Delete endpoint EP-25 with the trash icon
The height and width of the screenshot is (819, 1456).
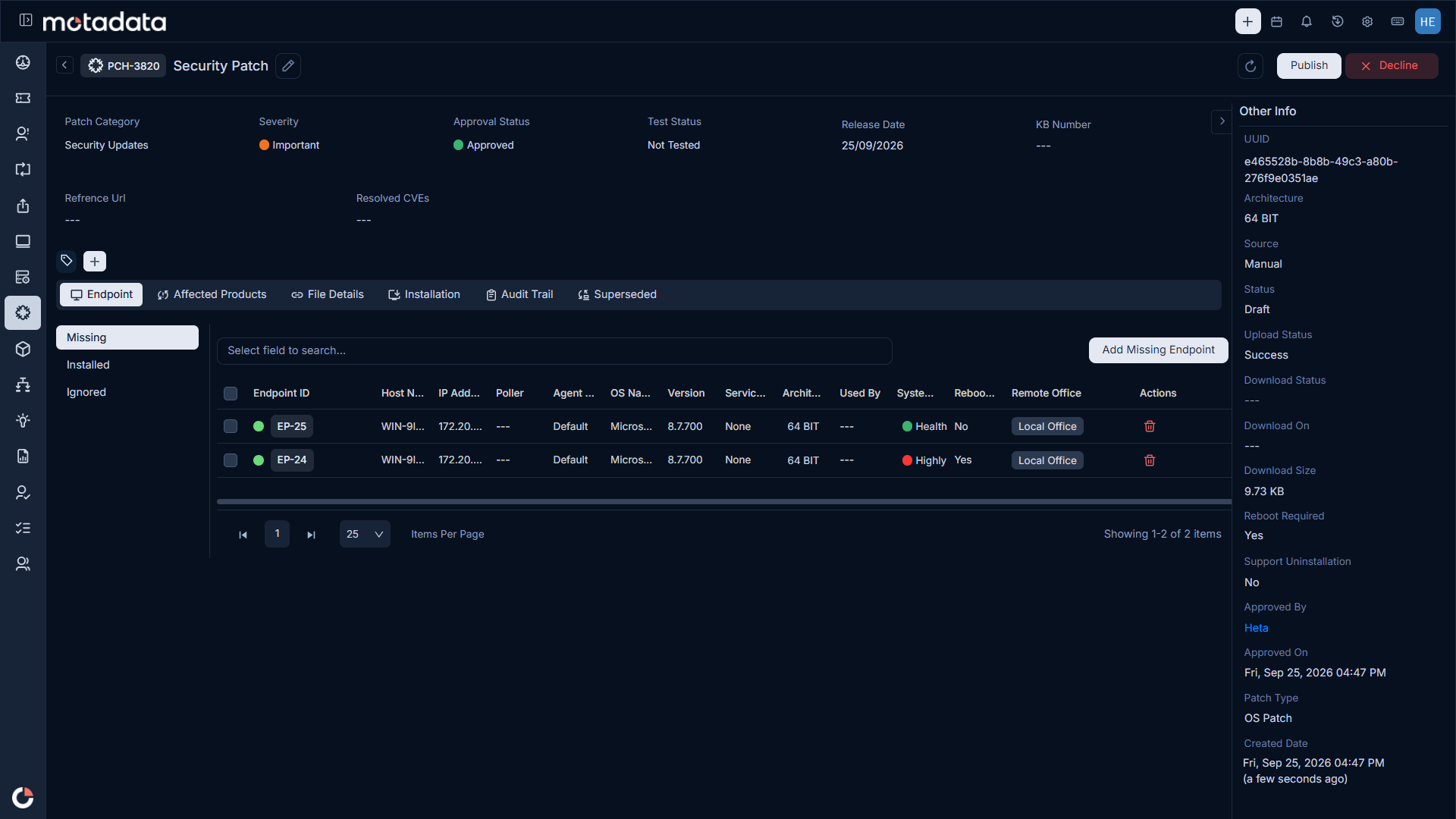click(1150, 426)
